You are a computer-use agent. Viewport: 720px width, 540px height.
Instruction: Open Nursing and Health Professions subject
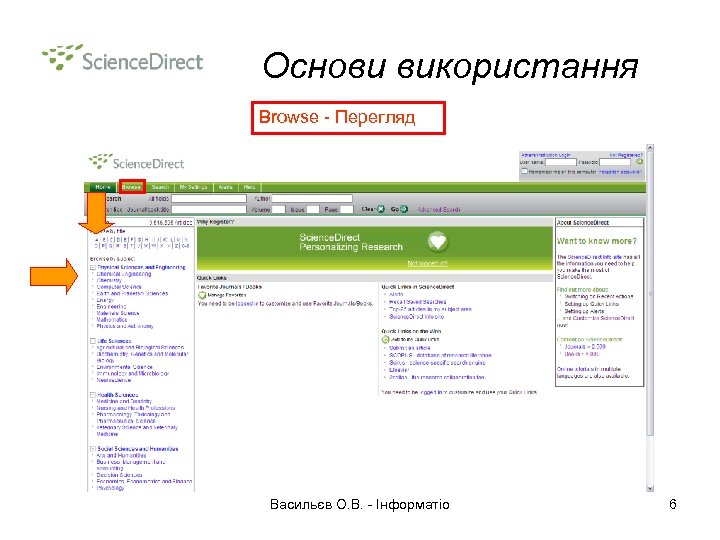pos(135,408)
